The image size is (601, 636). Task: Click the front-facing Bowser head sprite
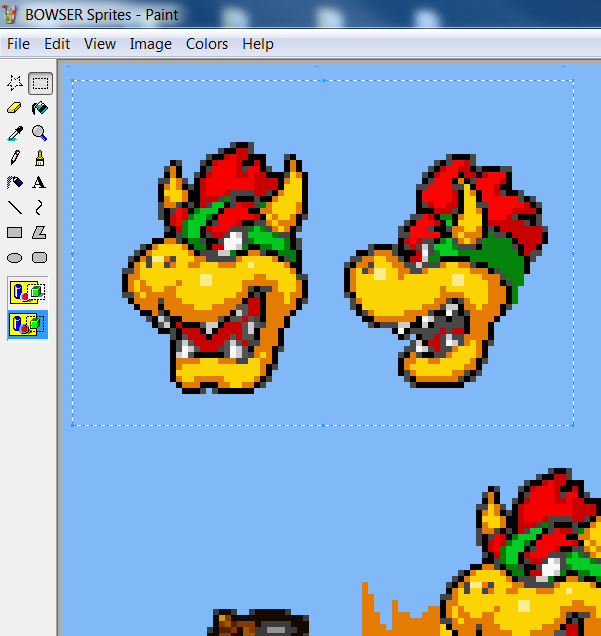215,268
